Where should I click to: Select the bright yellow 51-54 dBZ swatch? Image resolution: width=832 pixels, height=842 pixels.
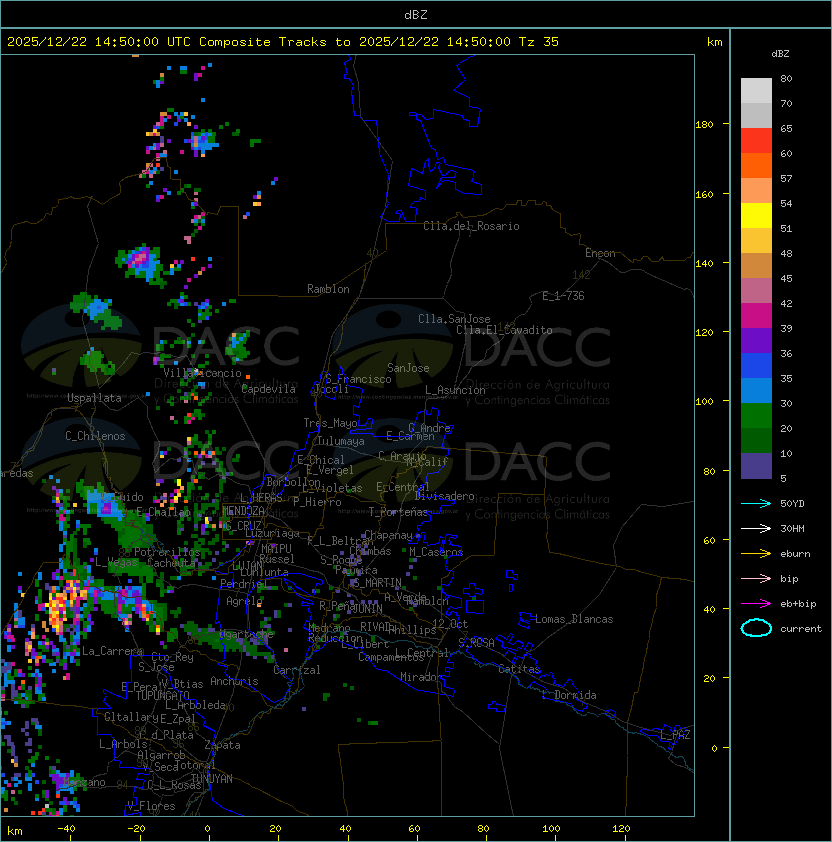[756, 216]
